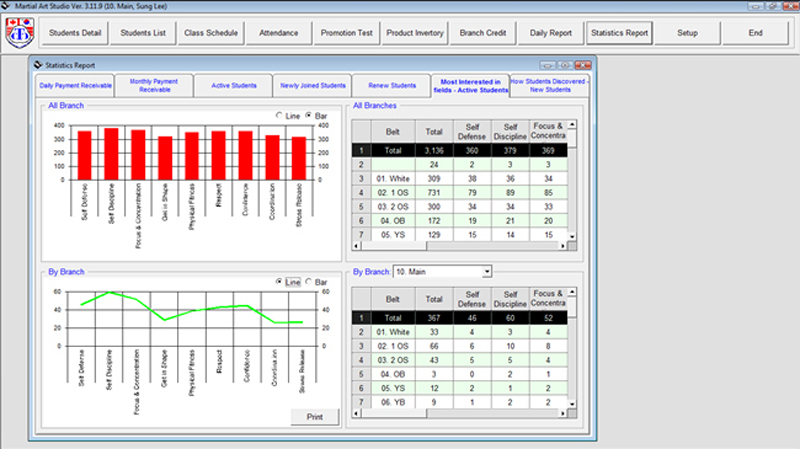Select Line radio button in All Branch chart
800x449 pixels.
pyautogui.click(x=279, y=116)
